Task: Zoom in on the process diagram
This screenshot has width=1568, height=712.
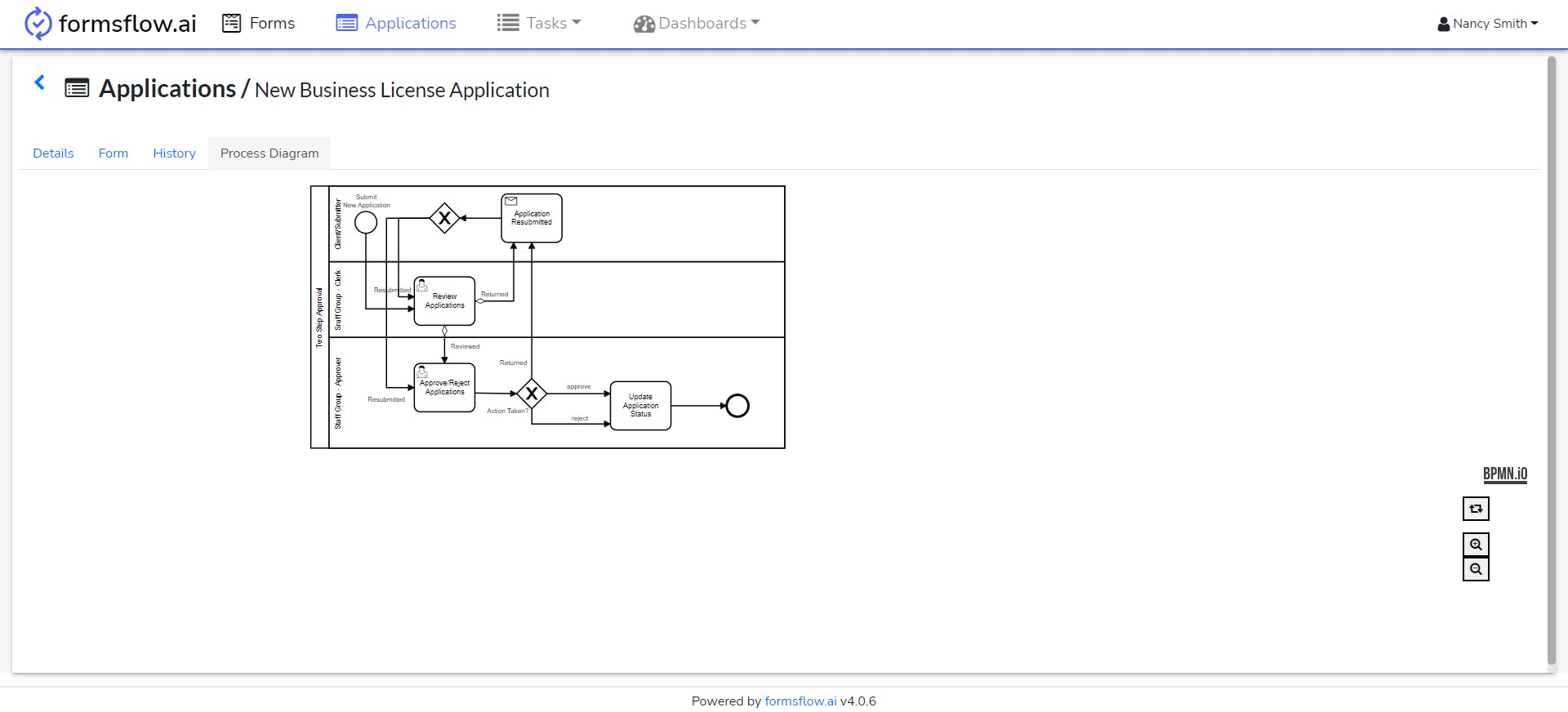Action: 1476,545
